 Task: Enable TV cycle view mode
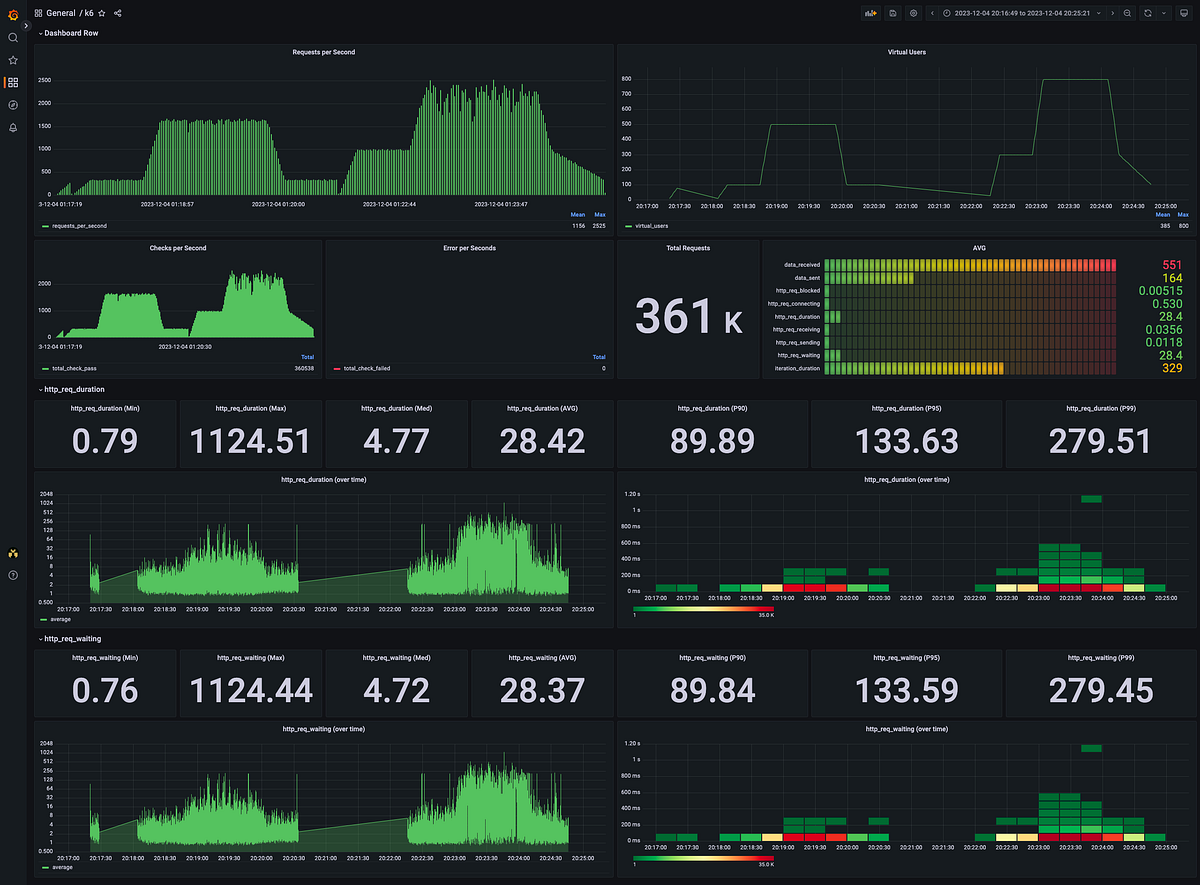pyautogui.click(x=1184, y=13)
